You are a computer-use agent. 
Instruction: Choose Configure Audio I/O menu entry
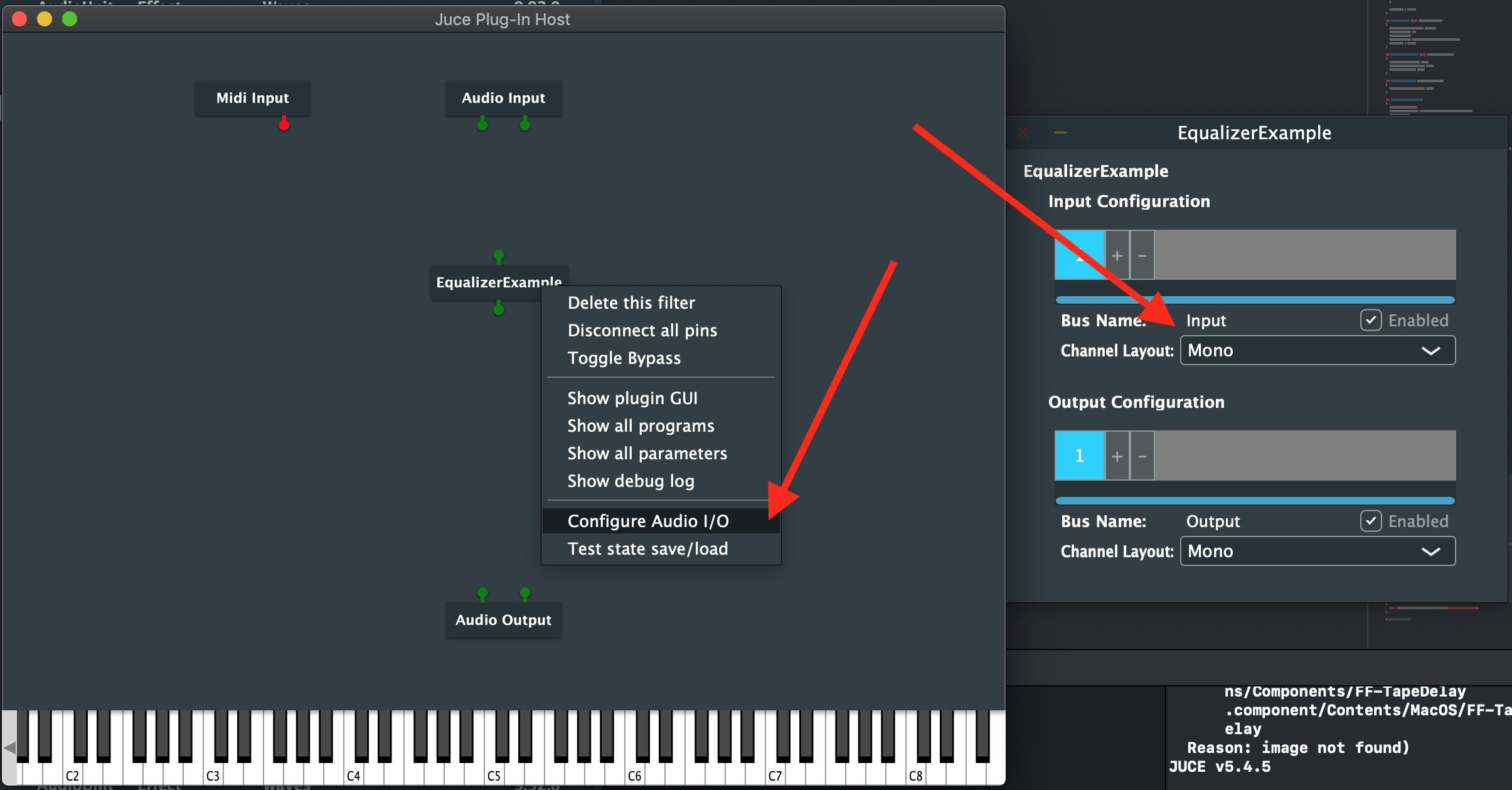[x=648, y=521]
